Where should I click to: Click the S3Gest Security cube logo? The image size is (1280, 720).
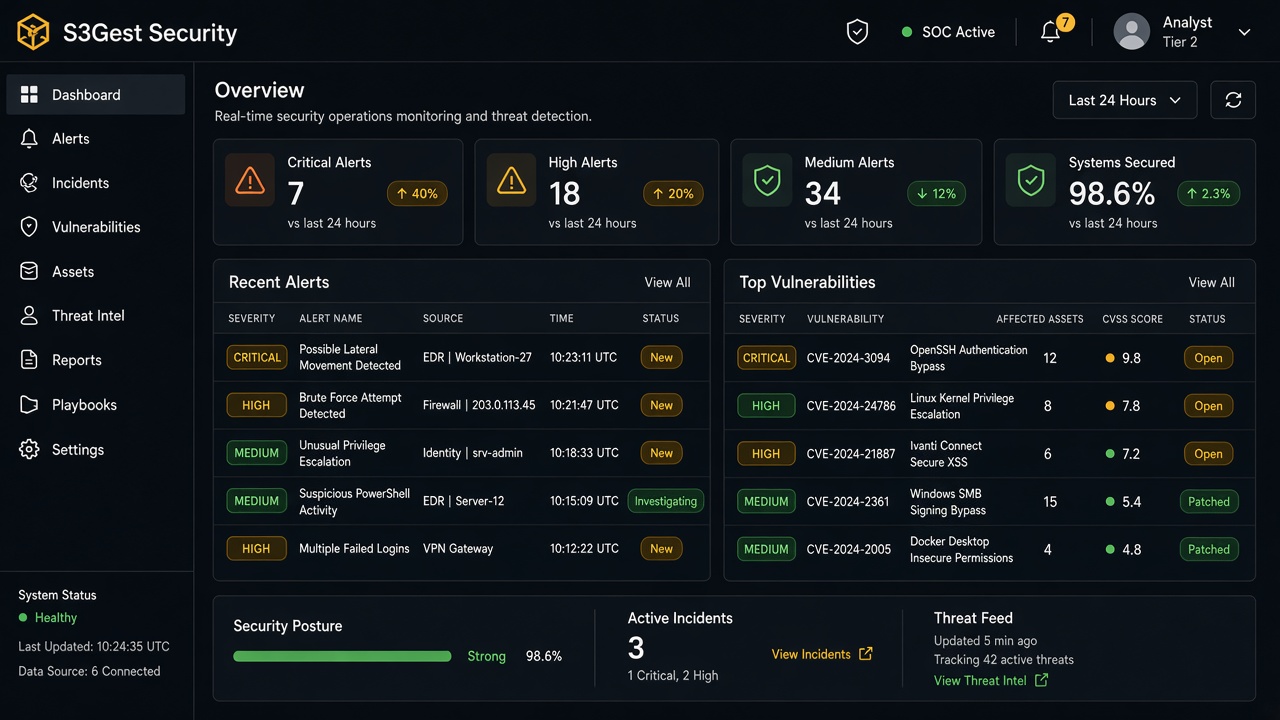pos(33,32)
